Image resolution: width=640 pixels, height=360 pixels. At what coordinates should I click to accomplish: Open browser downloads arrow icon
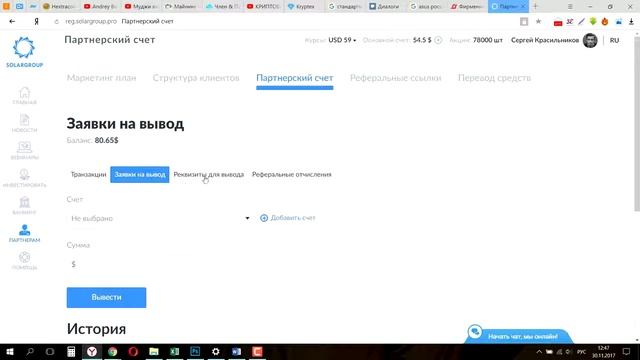(x=631, y=22)
